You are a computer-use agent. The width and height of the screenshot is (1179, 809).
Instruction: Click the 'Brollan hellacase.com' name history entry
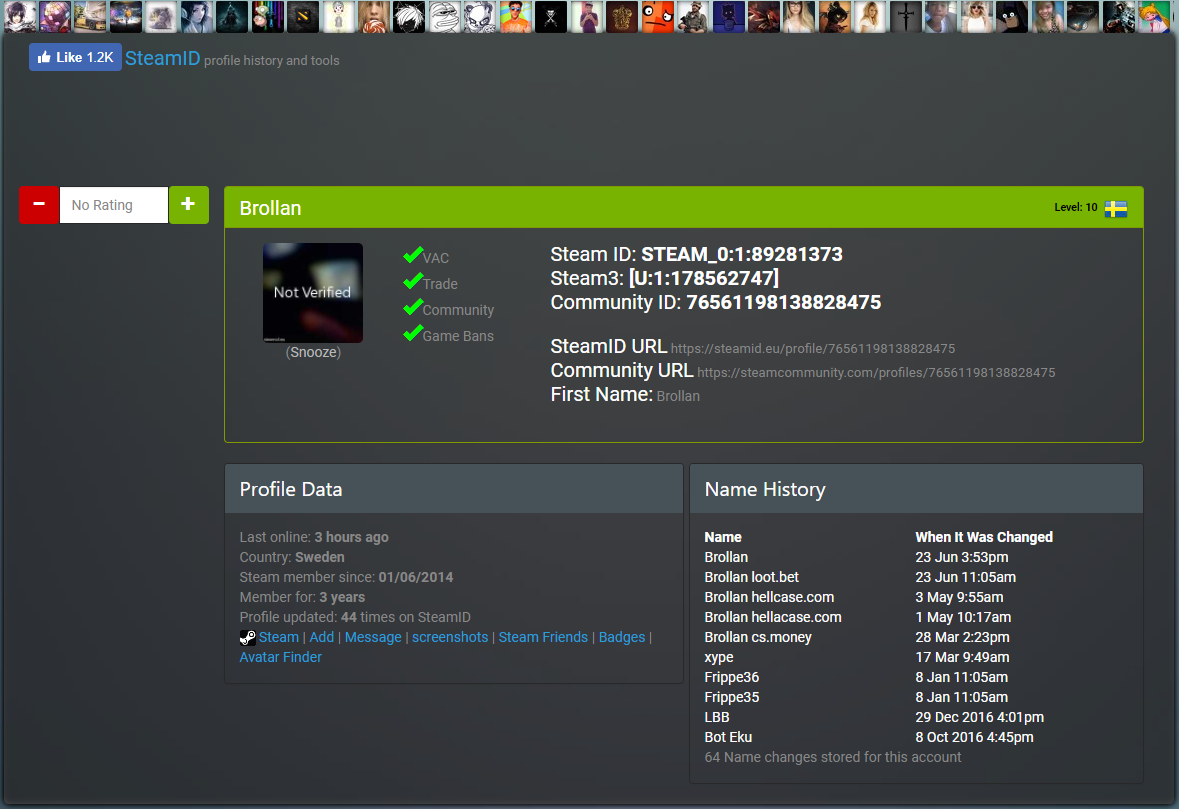coord(773,617)
